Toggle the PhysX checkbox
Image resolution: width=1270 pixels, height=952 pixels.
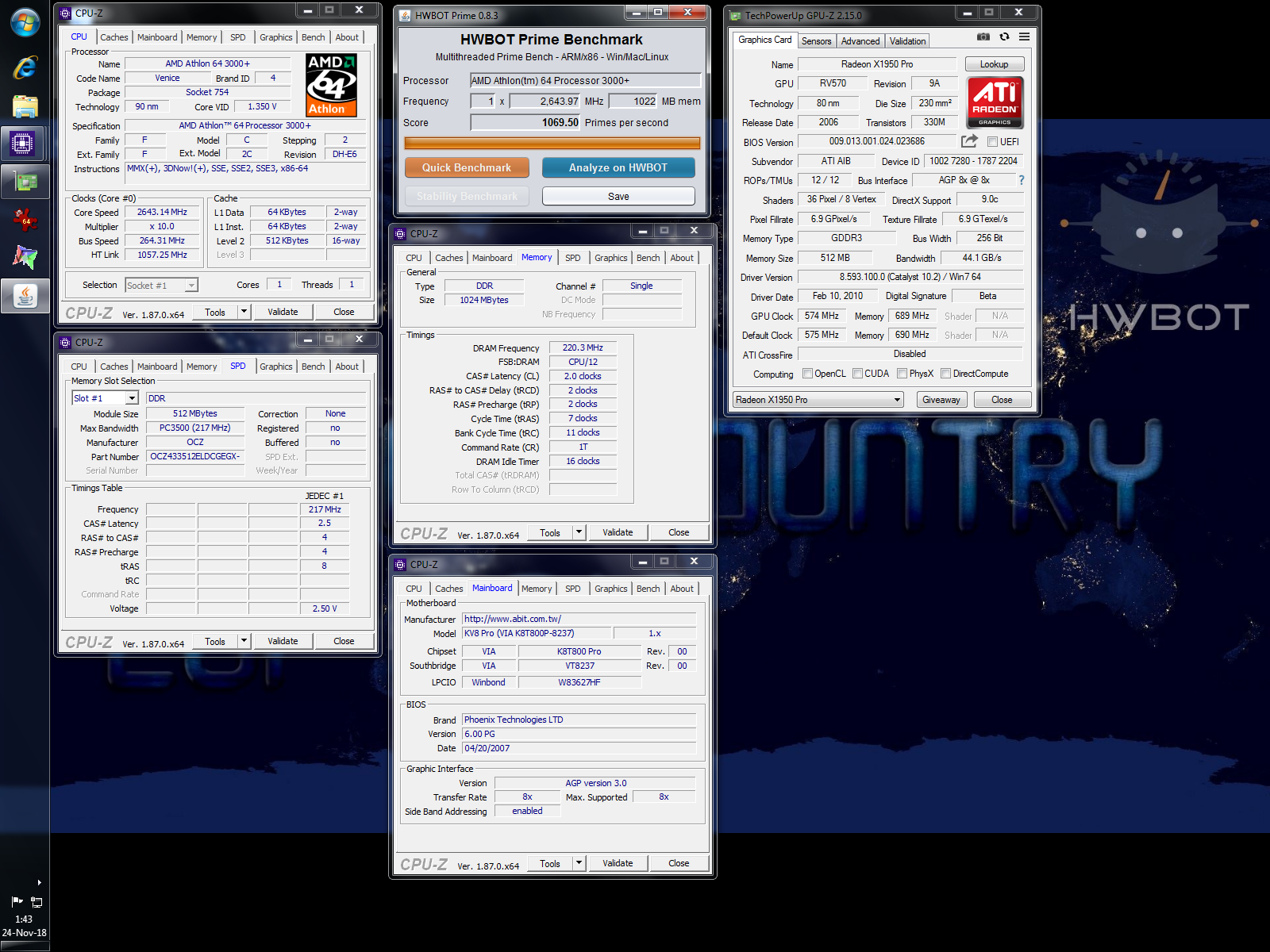[x=902, y=374]
